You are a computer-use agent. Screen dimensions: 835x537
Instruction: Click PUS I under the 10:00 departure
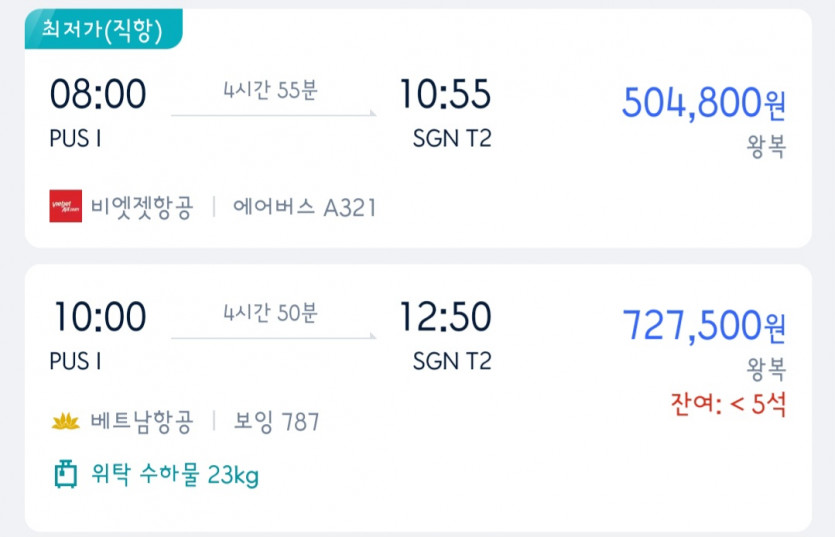pyautogui.click(x=75, y=361)
